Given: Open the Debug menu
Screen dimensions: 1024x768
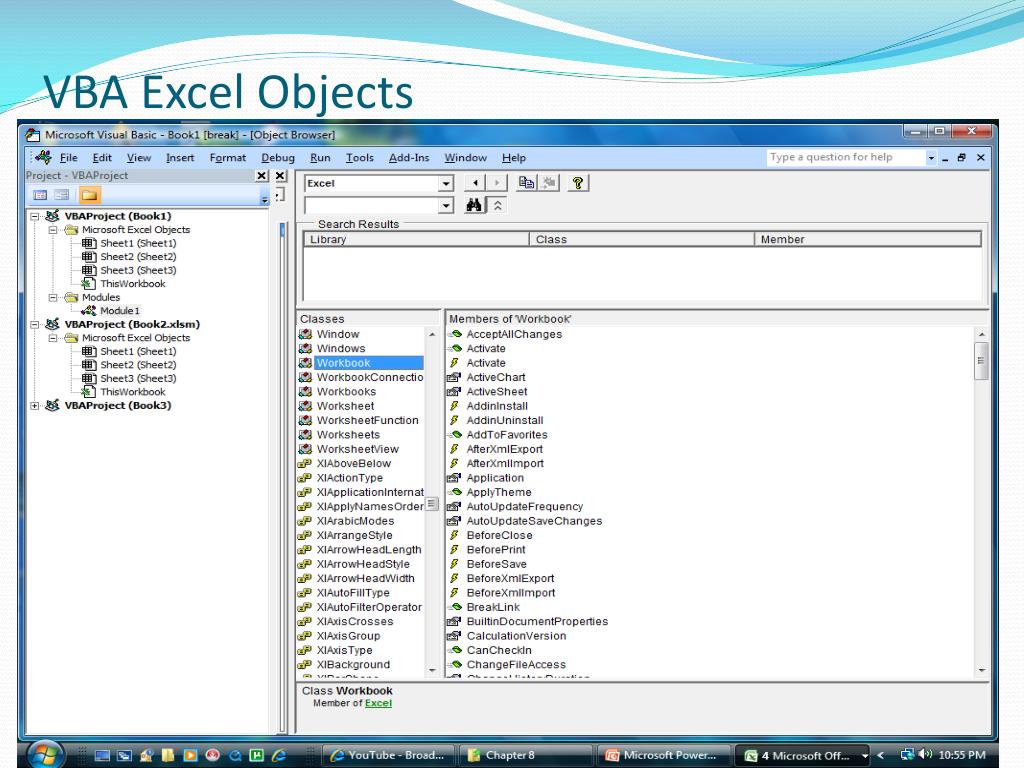Looking at the screenshot, I should 278,157.
